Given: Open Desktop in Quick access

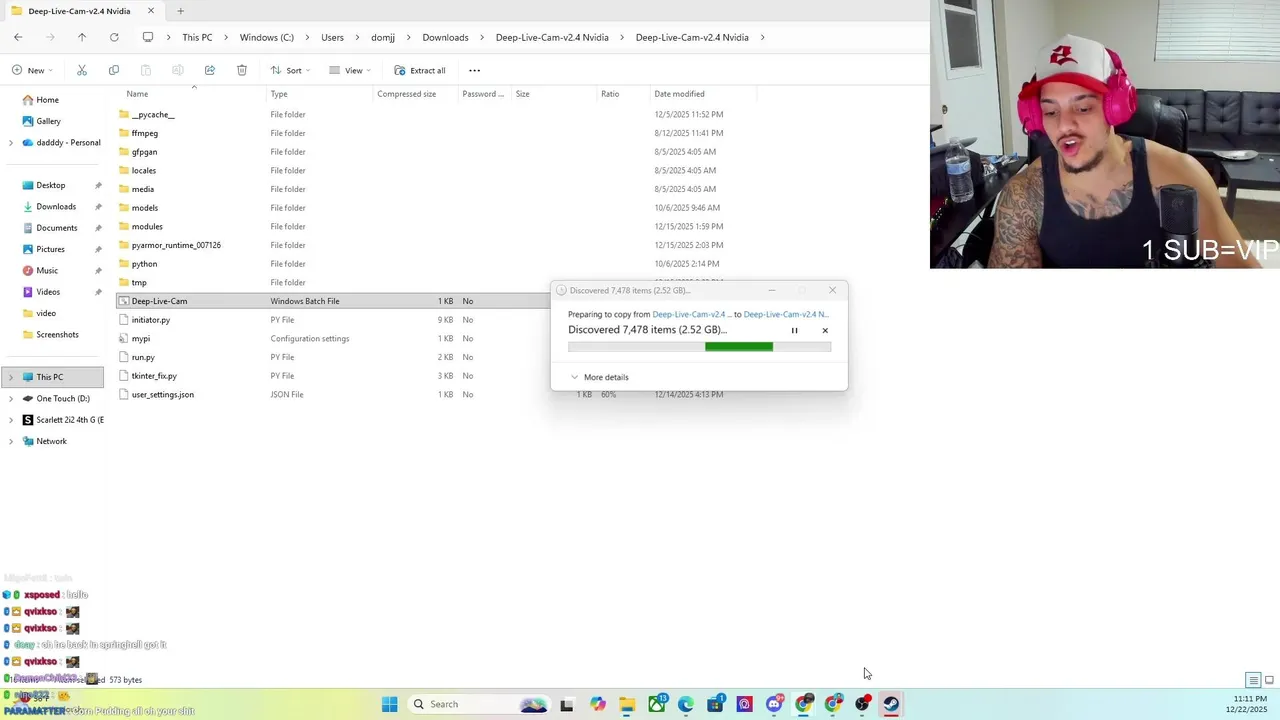Looking at the screenshot, I should click(51, 185).
